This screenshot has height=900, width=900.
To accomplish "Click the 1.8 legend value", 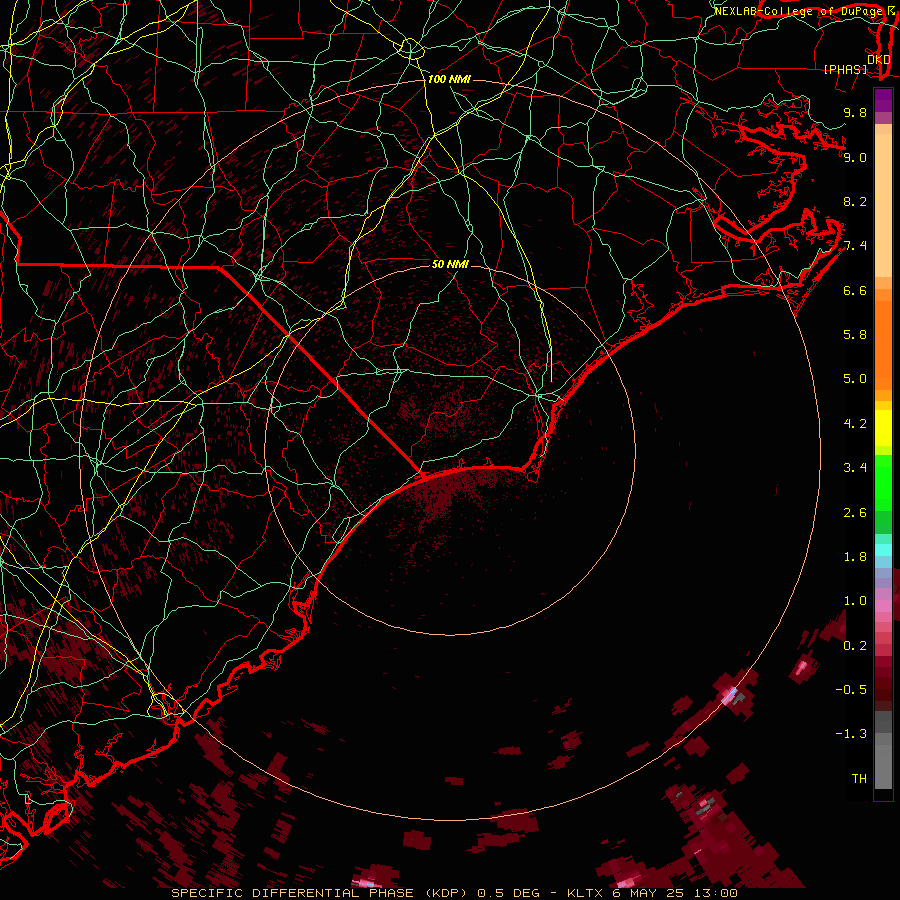I will (855, 557).
